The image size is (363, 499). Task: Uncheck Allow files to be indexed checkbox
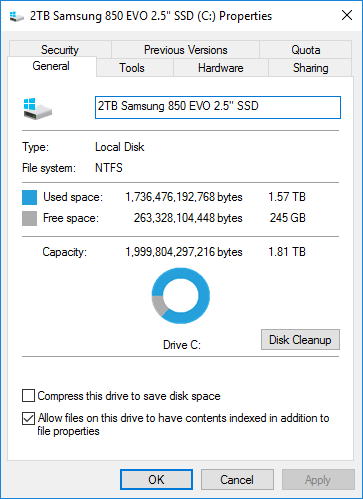coord(28,418)
